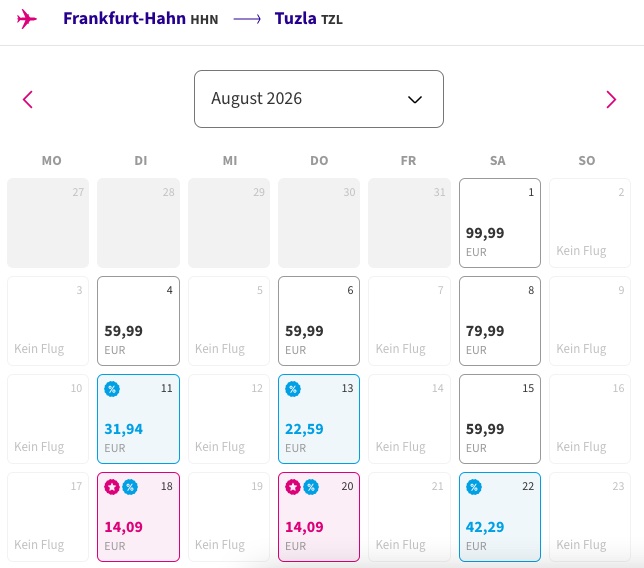Image resolution: width=644 pixels, height=568 pixels.
Task: Click the discount percent badge on August 11
Action: (x=112, y=389)
